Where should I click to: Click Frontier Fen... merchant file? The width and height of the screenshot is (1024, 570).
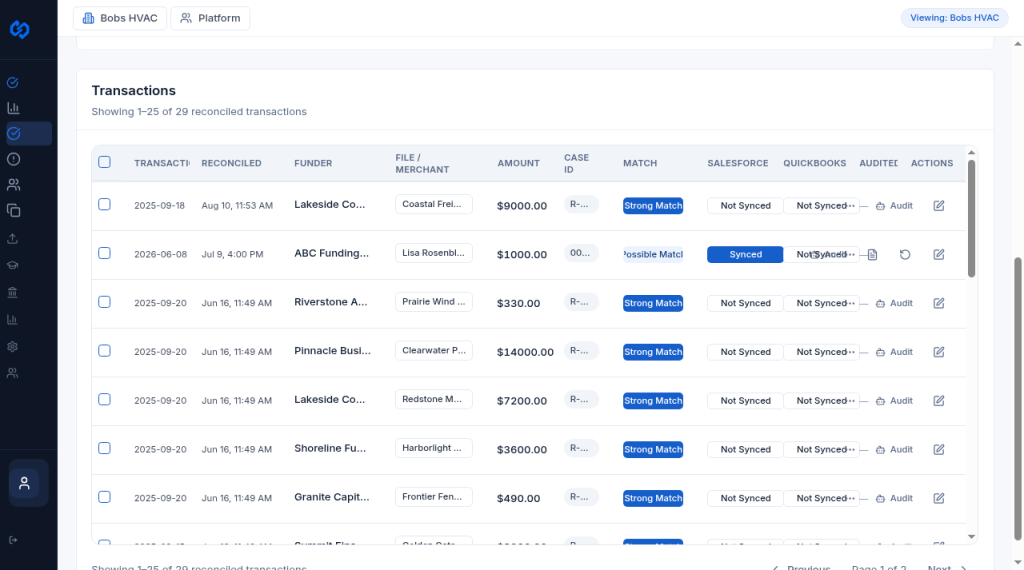(x=434, y=497)
